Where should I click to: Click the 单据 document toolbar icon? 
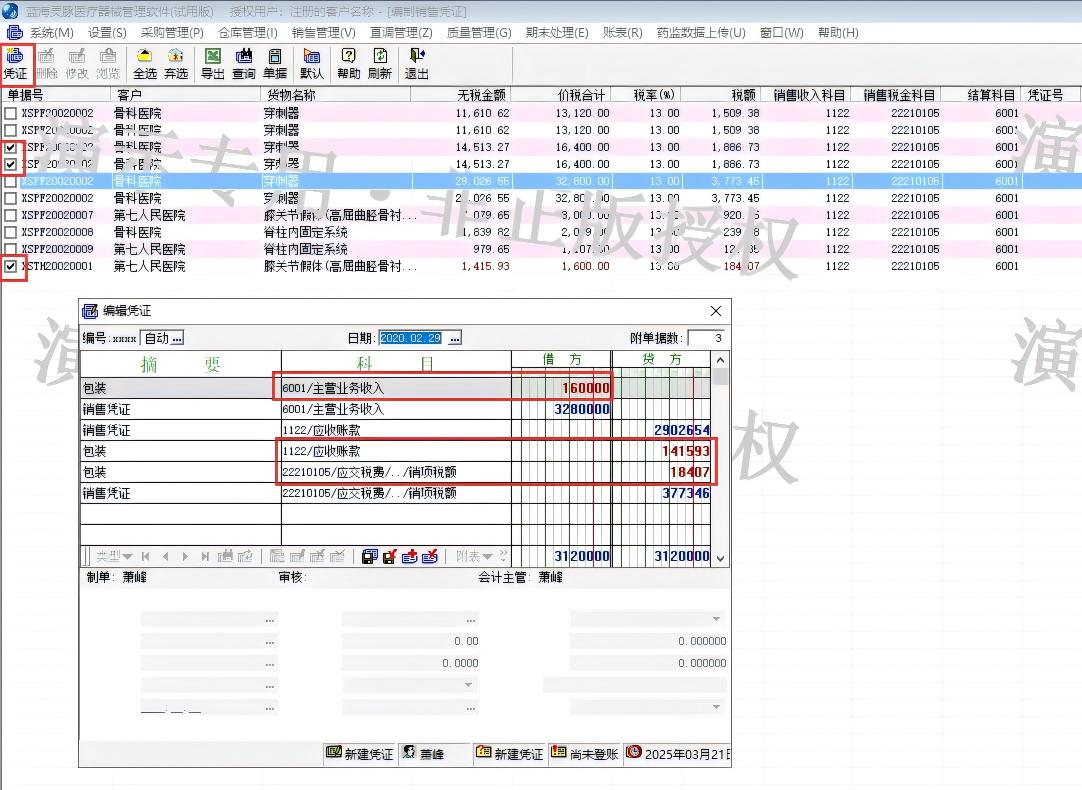(275, 64)
